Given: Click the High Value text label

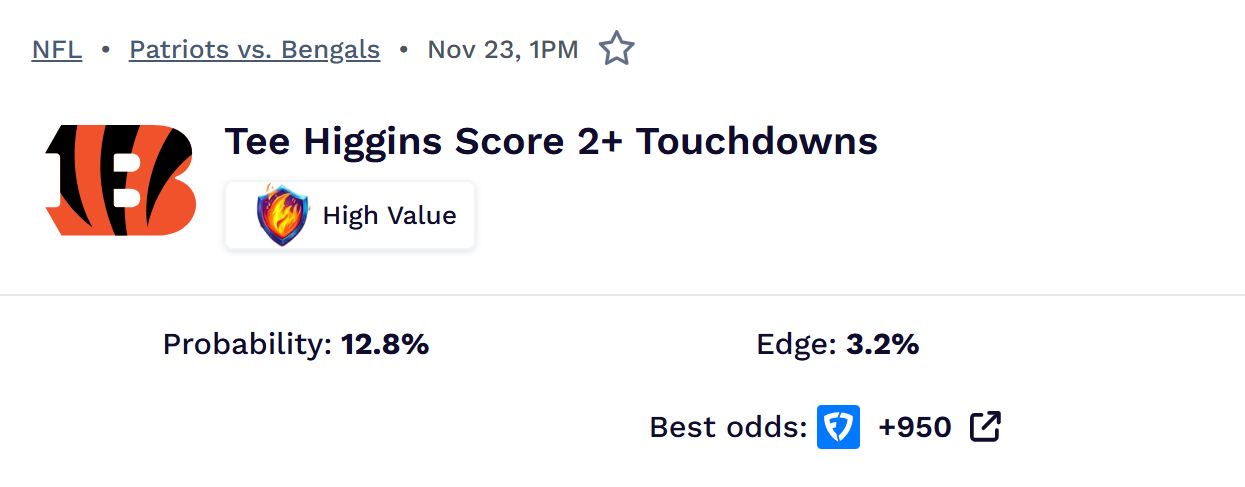Looking at the screenshot, I should 389,215.
